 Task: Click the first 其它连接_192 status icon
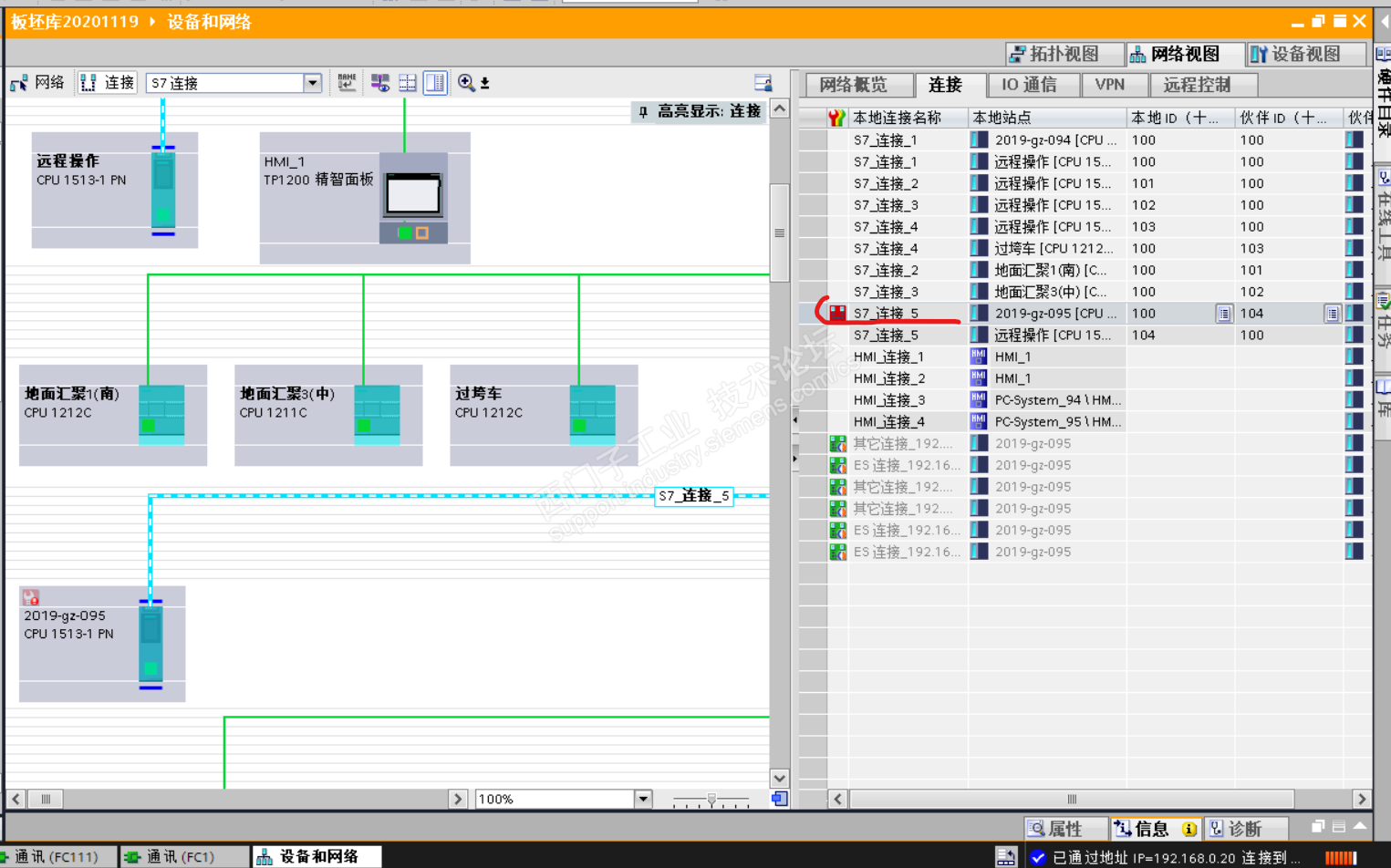click(837, 444)
